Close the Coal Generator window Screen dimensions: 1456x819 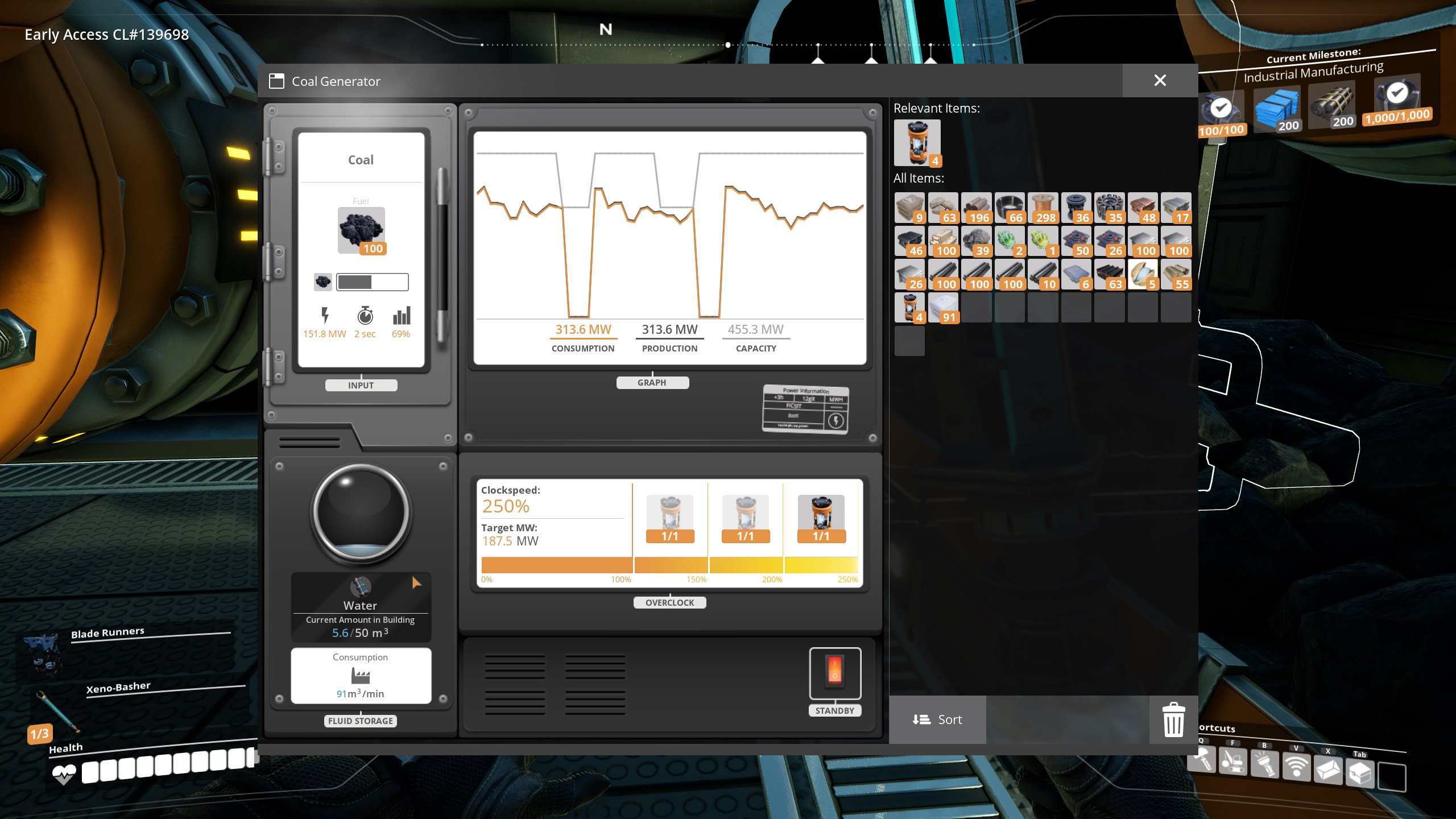pyautogui.click(x=1160, y=81)
